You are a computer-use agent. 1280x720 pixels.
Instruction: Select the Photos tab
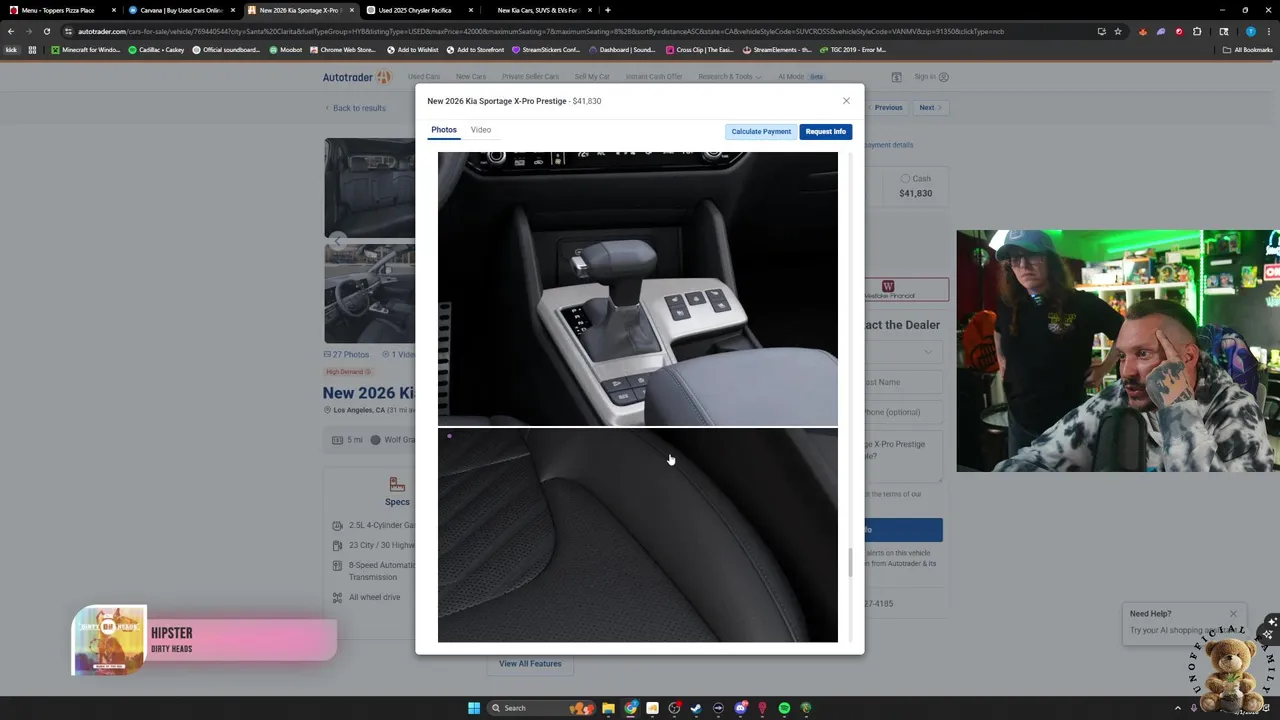pyautogui.click(x=444, y=130)
